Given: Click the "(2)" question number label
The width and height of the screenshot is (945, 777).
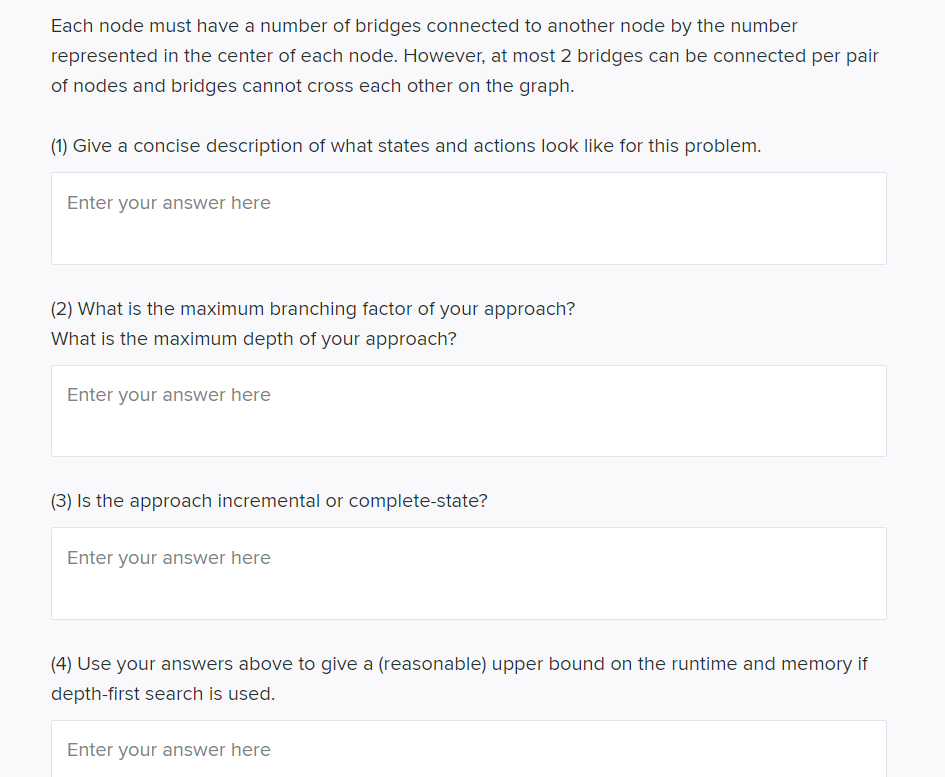Looking at the screenshot, I should pyautogui.click(x=61, y=309).
